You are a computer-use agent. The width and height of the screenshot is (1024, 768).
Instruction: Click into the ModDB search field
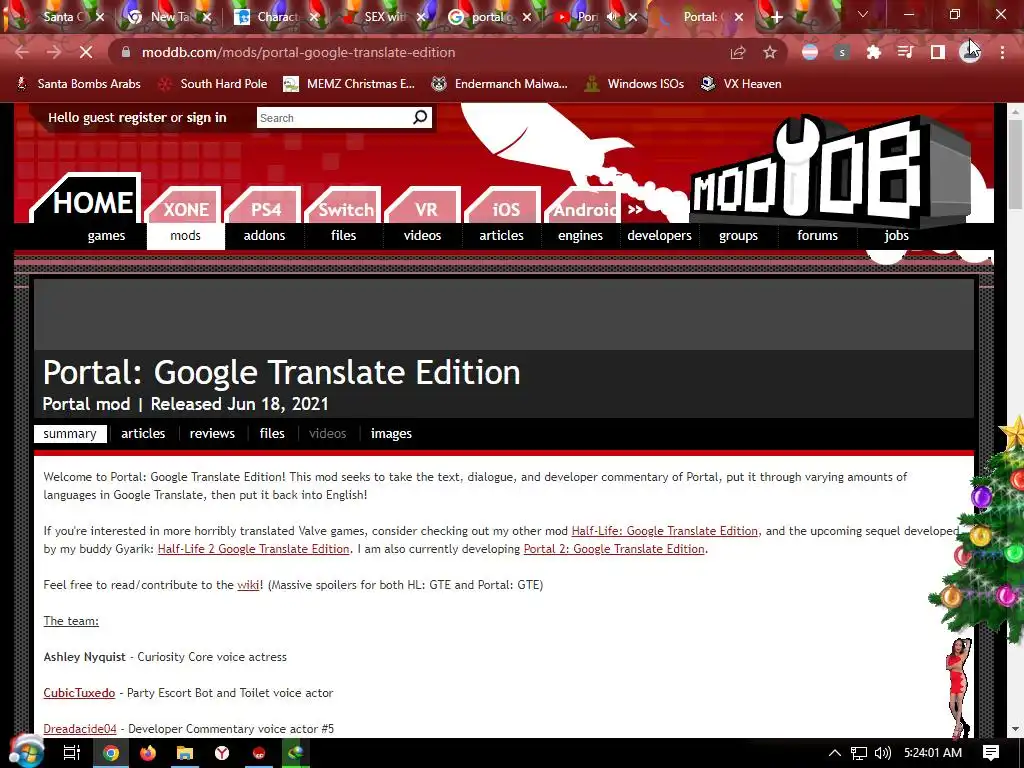pos(333,118)
